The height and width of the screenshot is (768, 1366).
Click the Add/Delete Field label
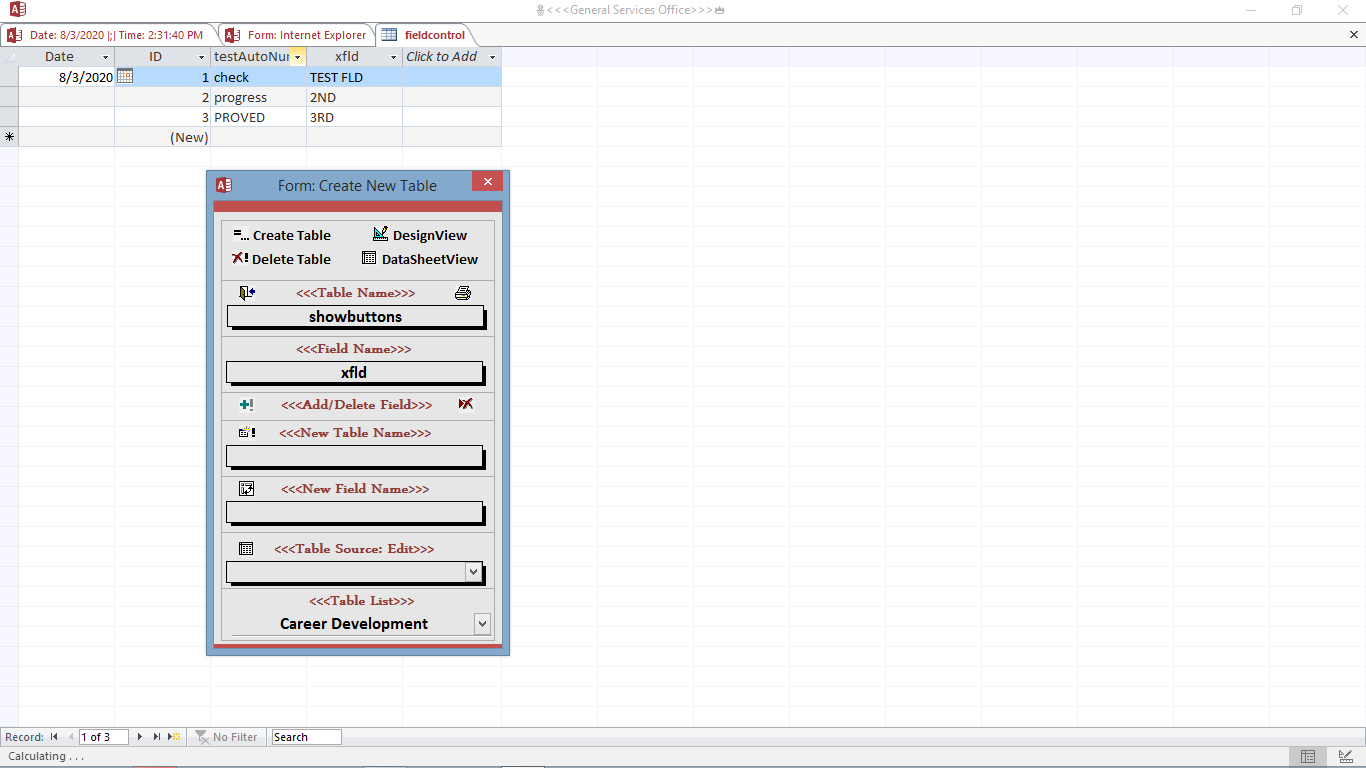(x=357, y=405)
